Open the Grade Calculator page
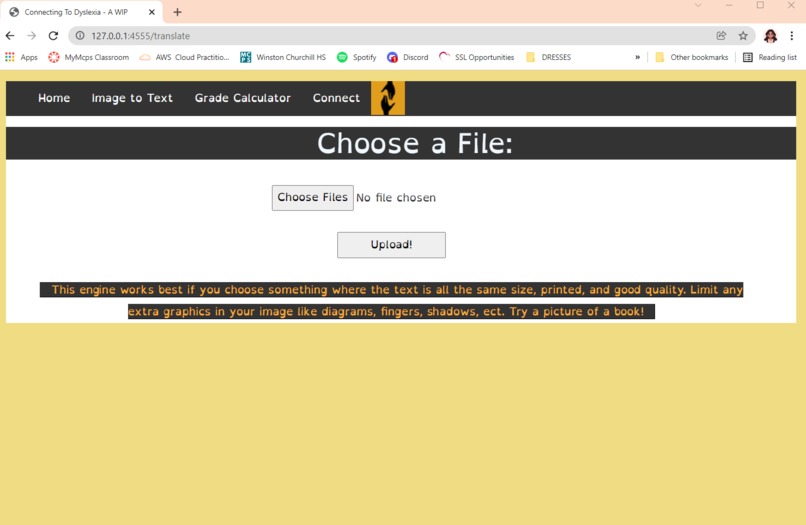806x525 pixels. coord(243,98)
